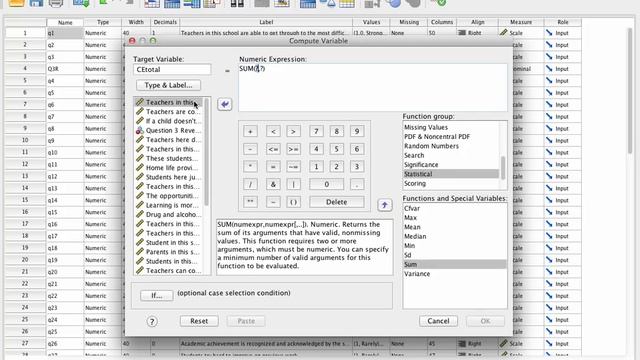Viewport: 640px width, 360px height.
Task: Click the ampersand AND operator key
Action: click(x=273, y=184)
